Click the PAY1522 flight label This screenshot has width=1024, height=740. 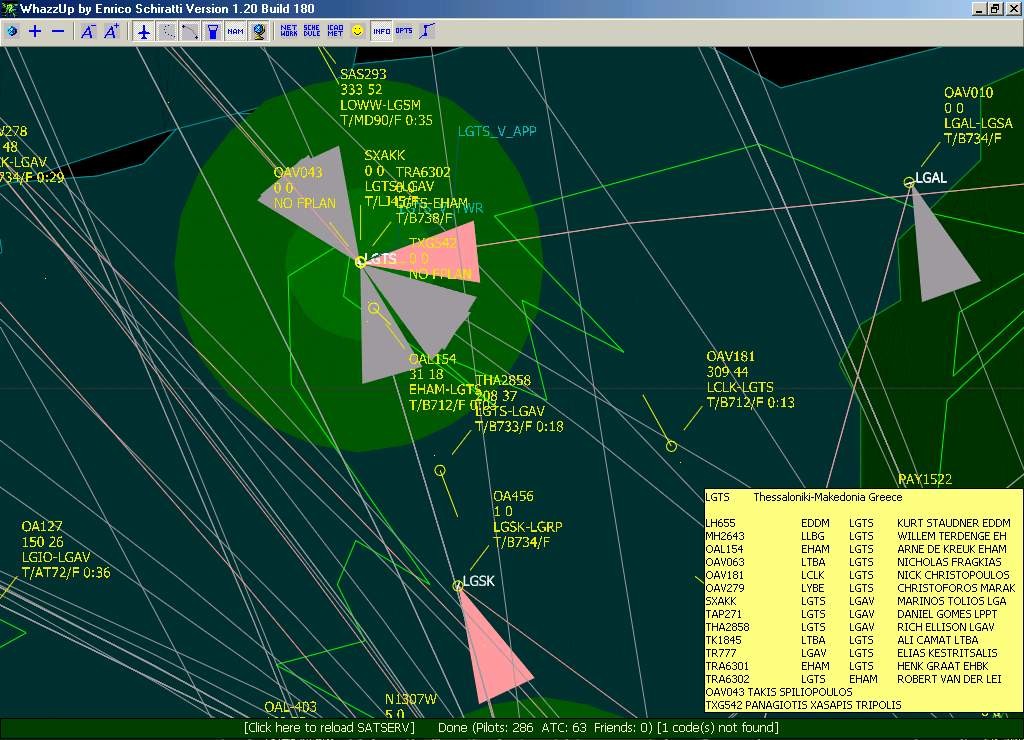(x=925, y=479)
